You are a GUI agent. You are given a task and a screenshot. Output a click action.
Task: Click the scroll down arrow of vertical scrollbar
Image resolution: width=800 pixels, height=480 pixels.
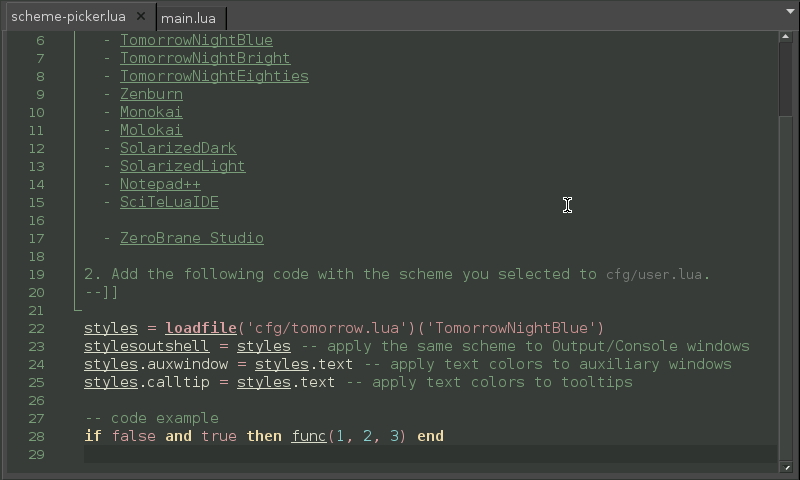[786, 467]
